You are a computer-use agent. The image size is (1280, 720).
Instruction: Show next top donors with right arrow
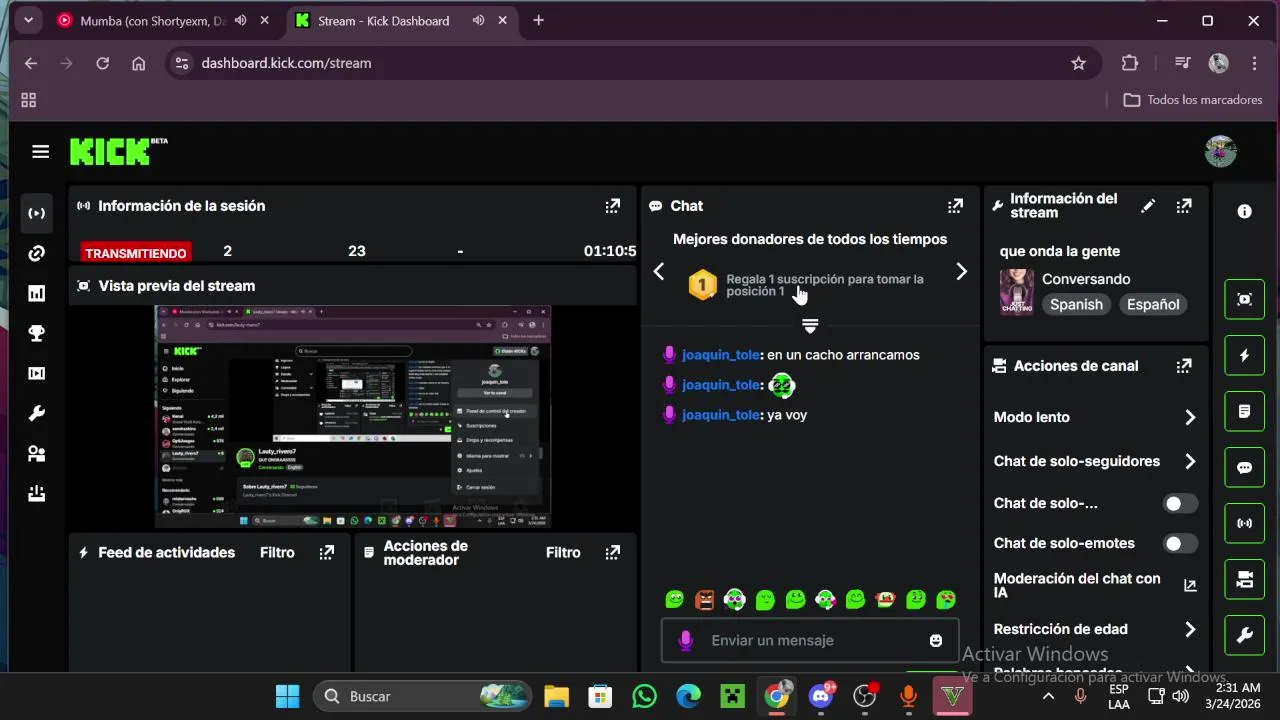[961, 271]
